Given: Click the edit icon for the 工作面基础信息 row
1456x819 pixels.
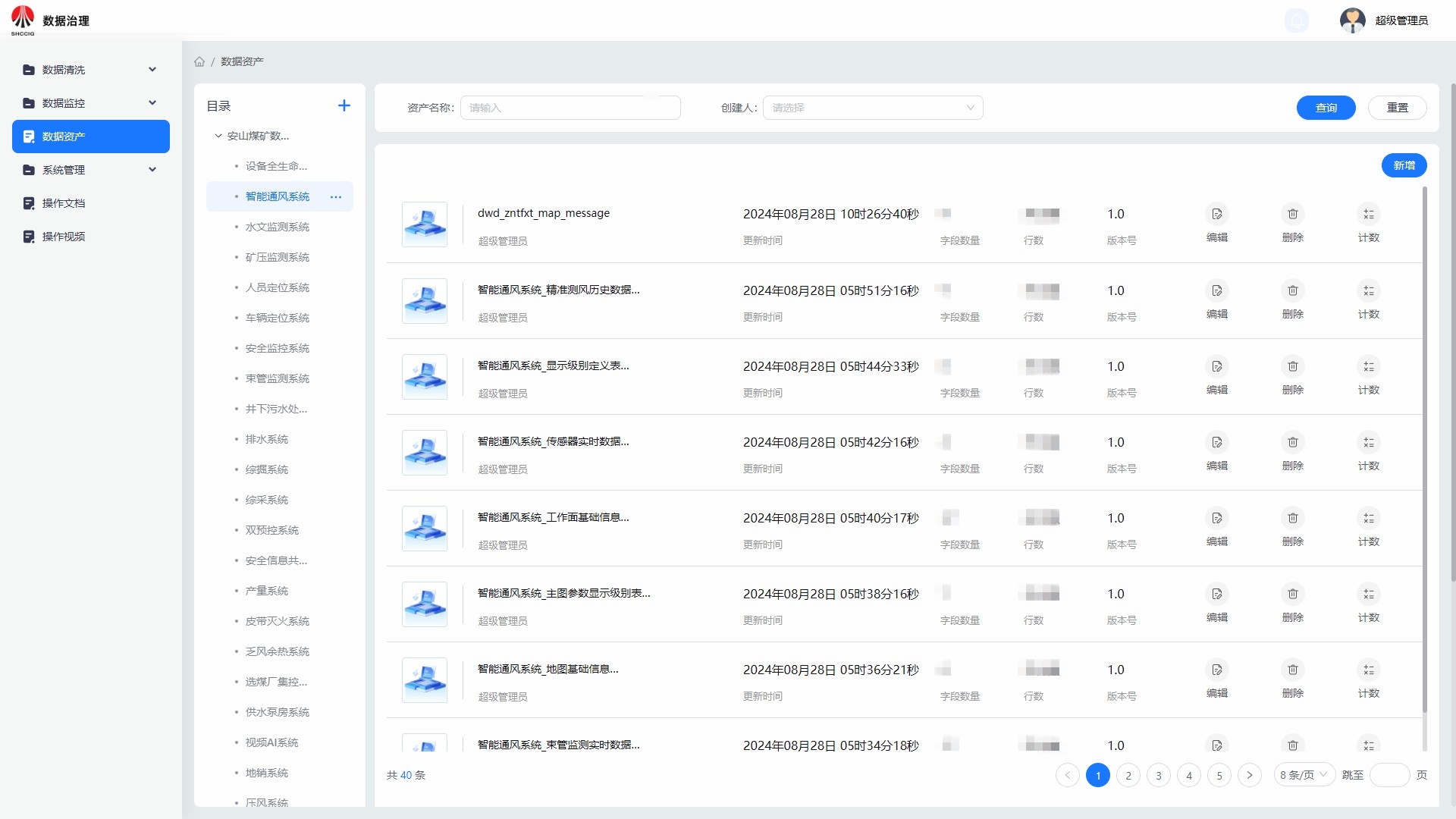Looking at the screenshot, I should [x=1216, y=519].
